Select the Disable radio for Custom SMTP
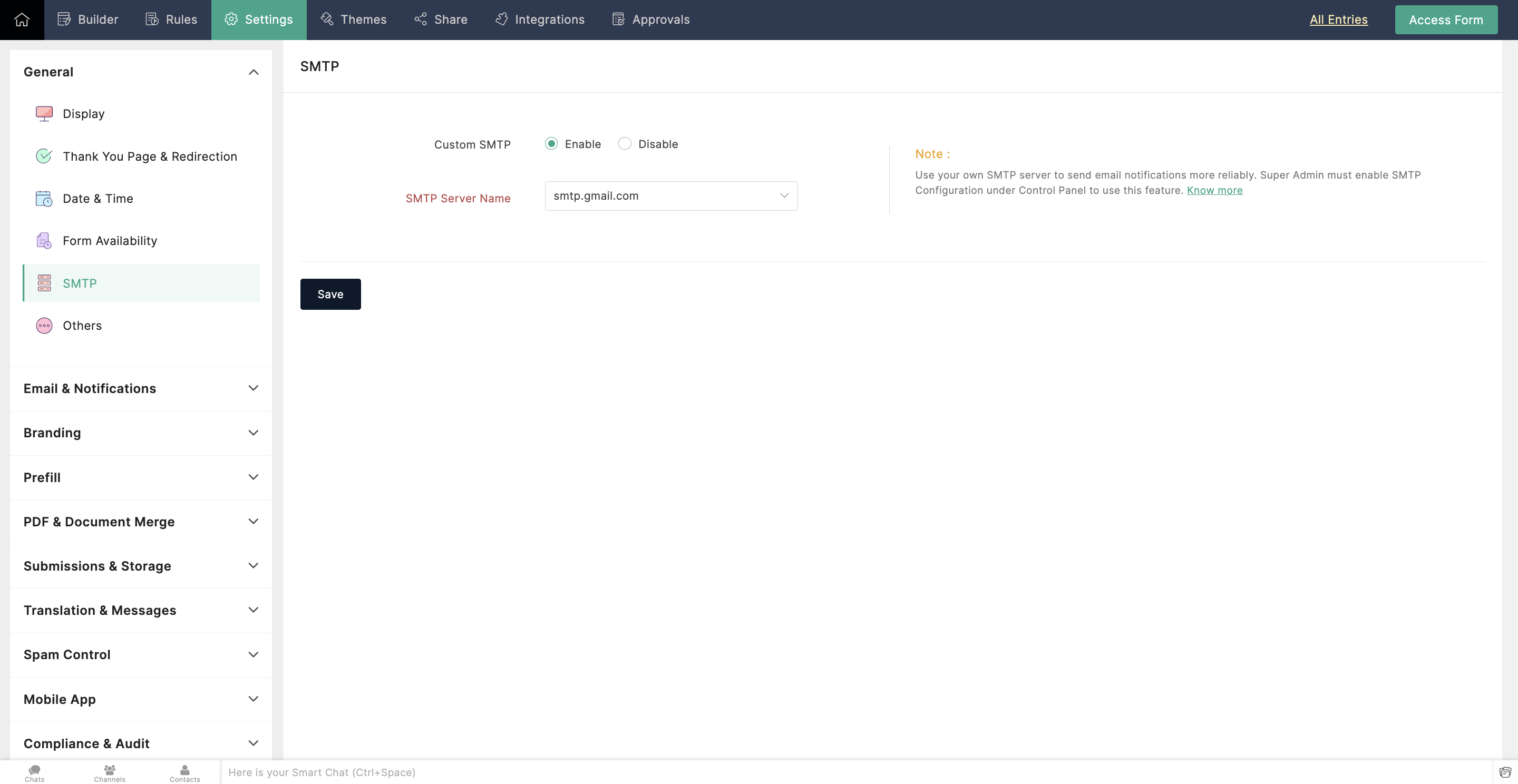 point(625,144)
